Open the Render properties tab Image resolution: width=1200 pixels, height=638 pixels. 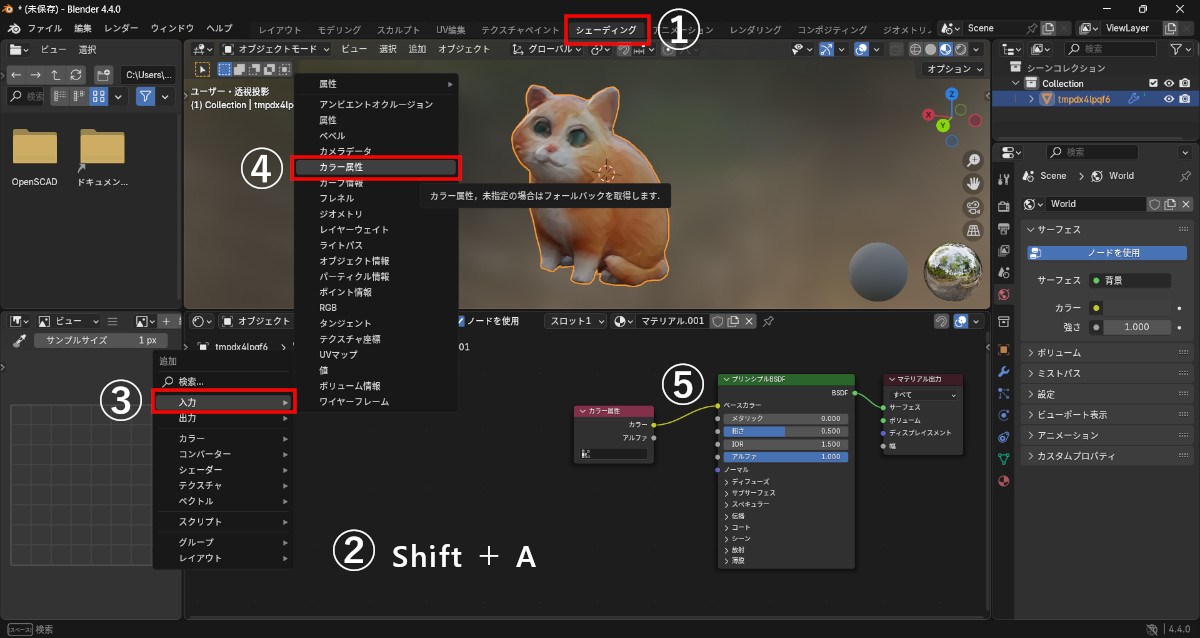tap(1004, 206)
